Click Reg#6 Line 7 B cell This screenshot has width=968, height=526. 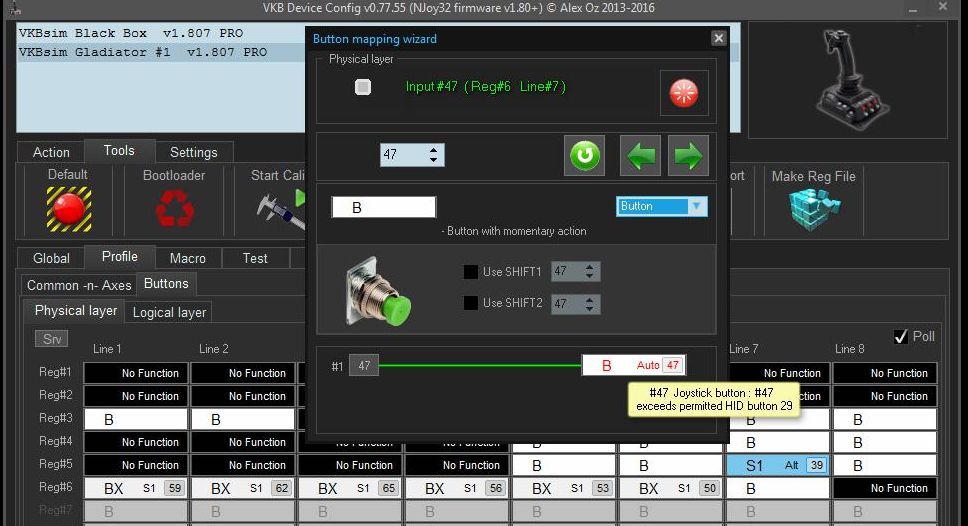(778, 488)
